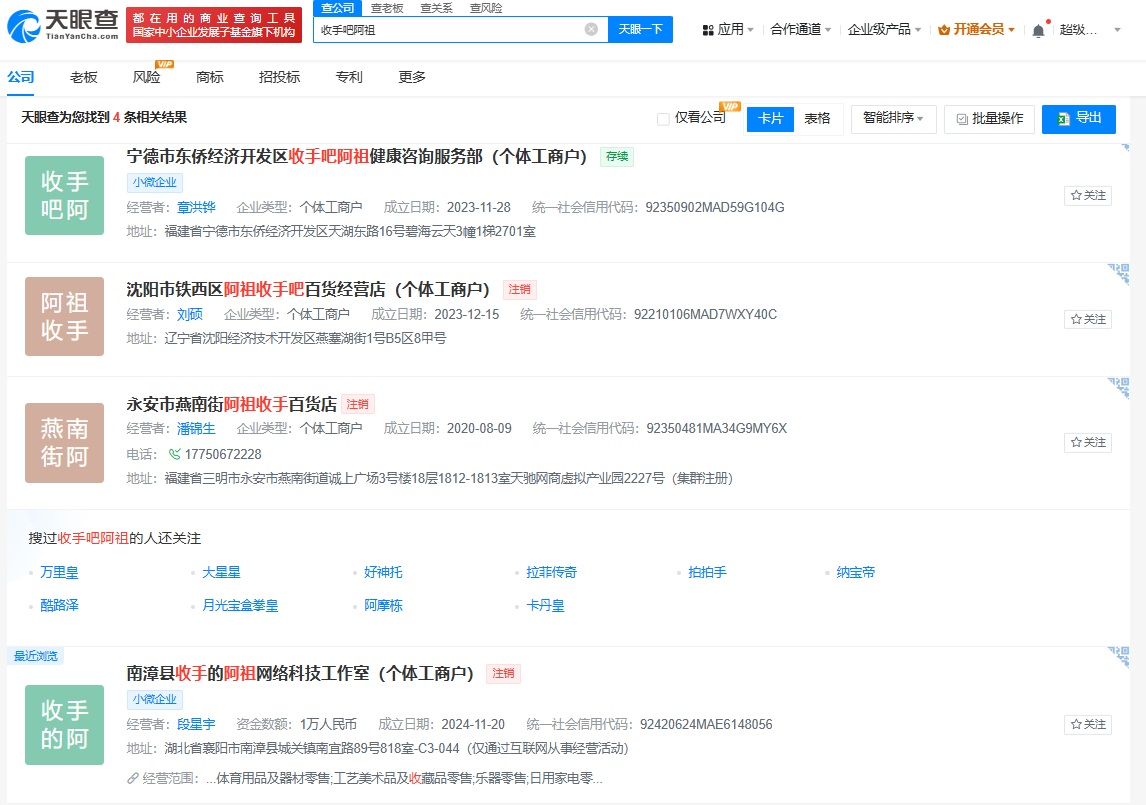Expand the 智能排序 sorting dropdown
The width and height of the screenshot is (1146, 805).
coord(893,118)
